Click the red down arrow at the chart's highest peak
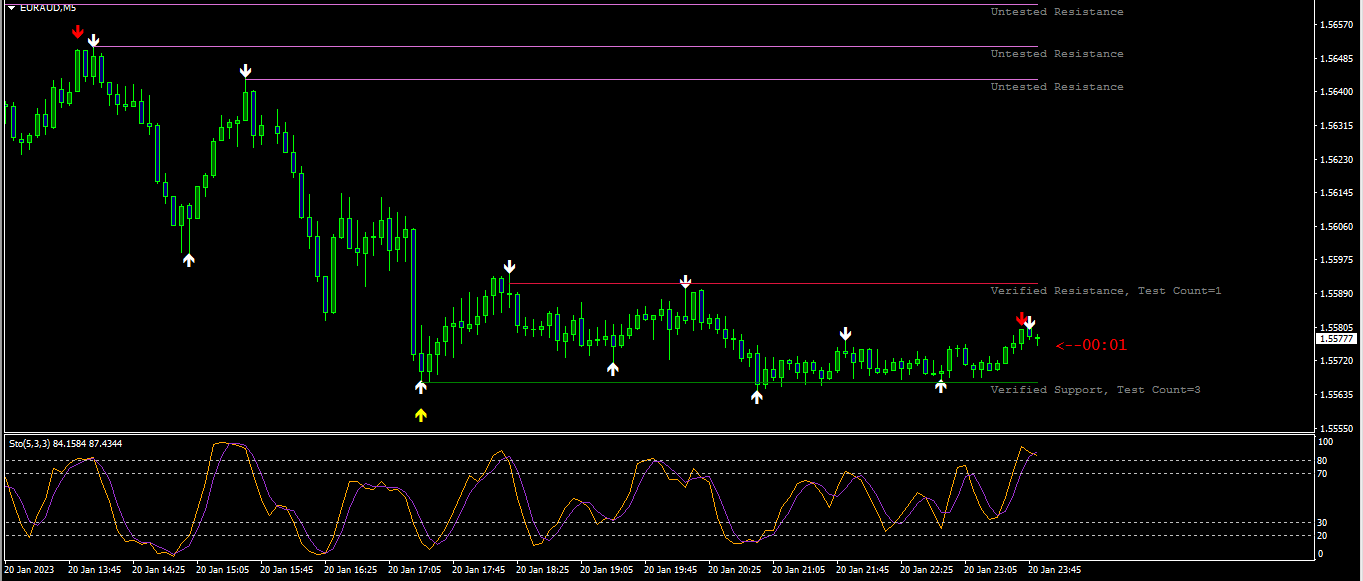Viewport: 1363px width, 581px height. coord(77,32)
